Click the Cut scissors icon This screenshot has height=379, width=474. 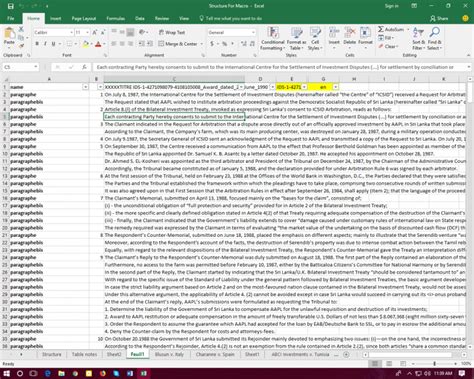coord(21,29)
